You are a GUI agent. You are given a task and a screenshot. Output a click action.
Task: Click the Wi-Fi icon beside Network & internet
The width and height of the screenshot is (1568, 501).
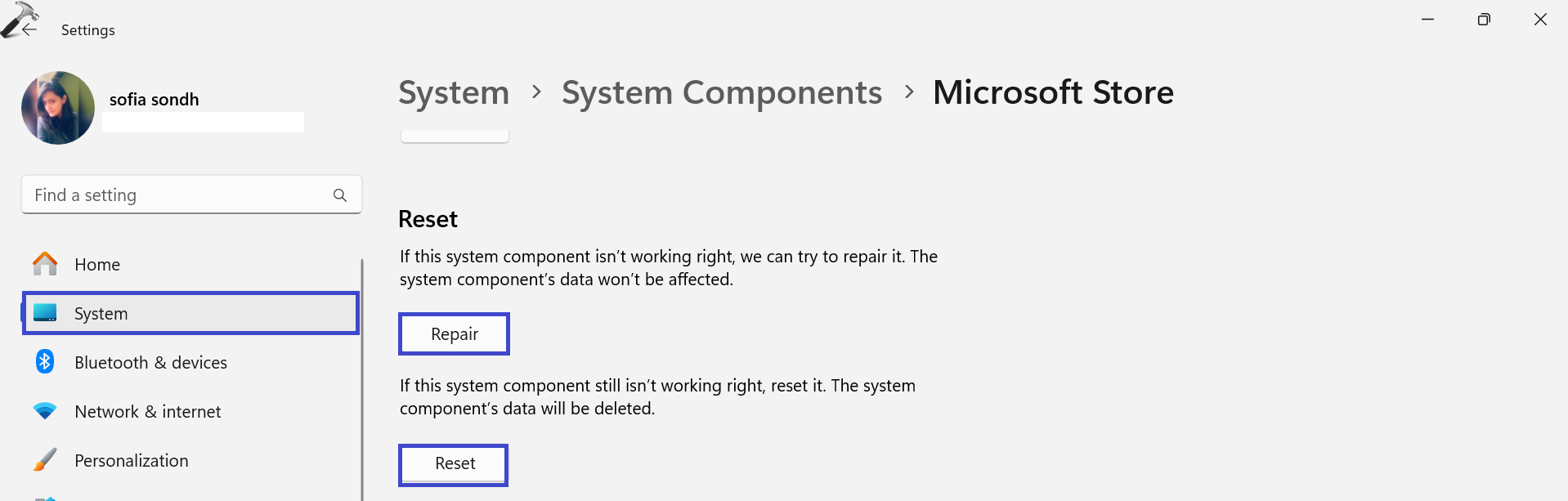(x=45, y=411)
